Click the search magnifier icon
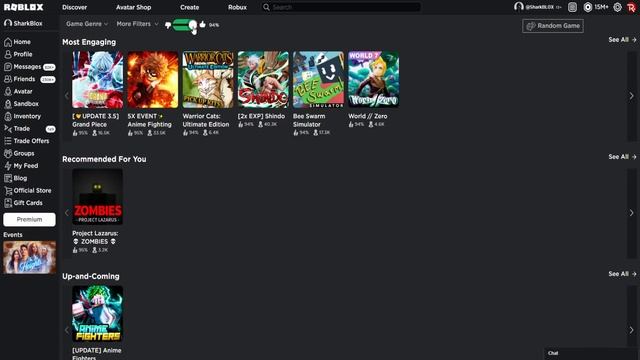The height and width of the screenshot is (360, 640). click(x=266, y=7)
